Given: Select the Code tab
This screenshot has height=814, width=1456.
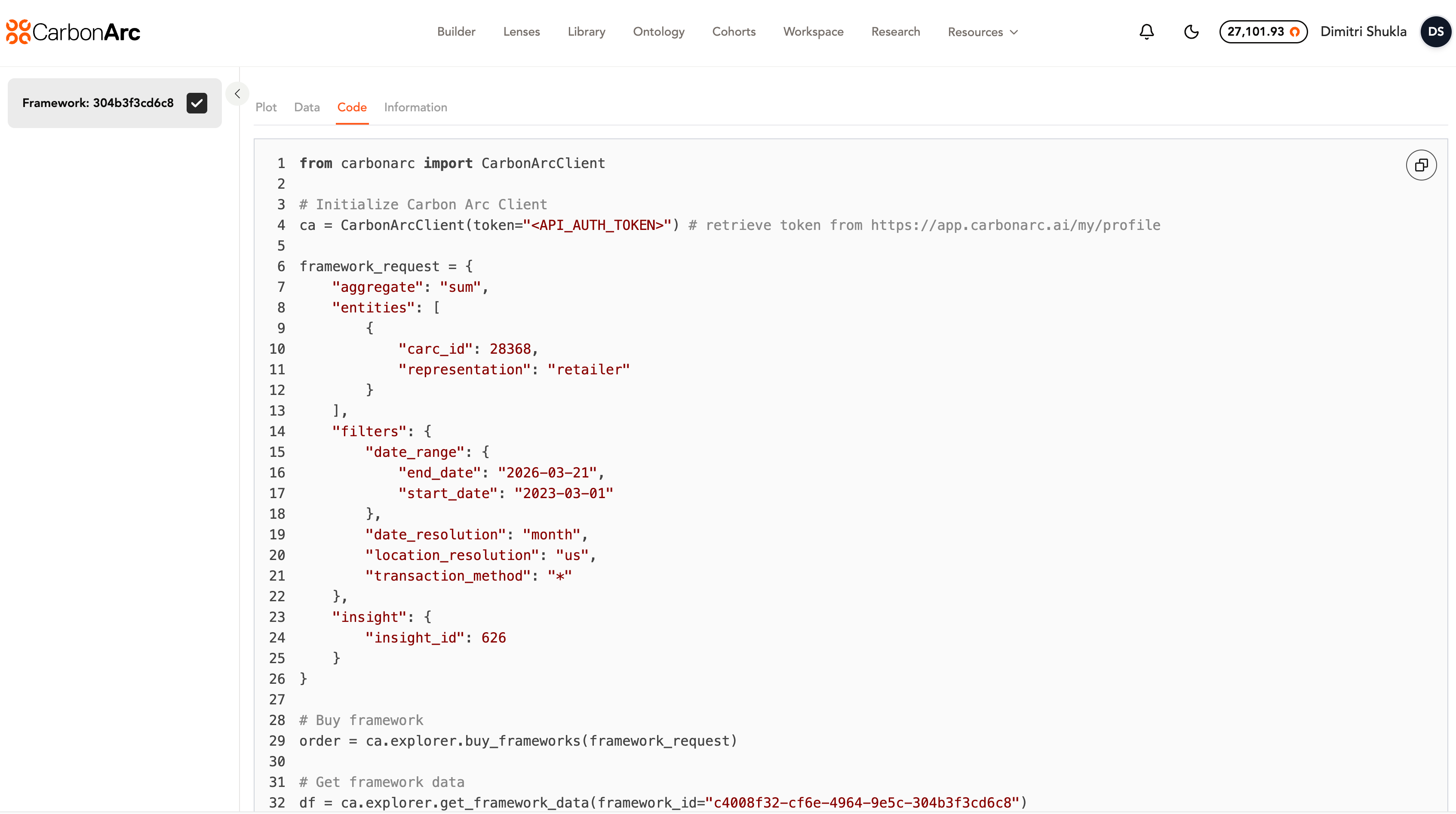Looking at the screenshot, I should click(x=352, y=107).
